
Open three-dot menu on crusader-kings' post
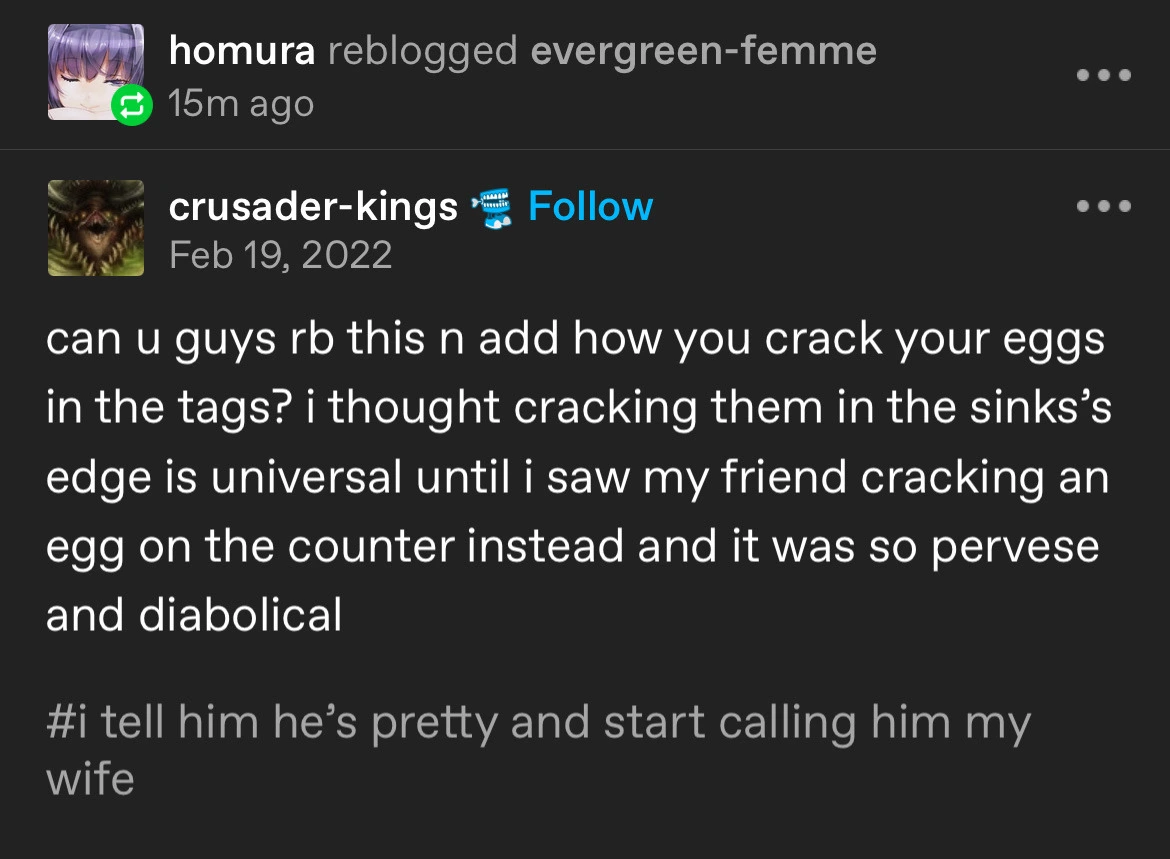point(1103,207)
